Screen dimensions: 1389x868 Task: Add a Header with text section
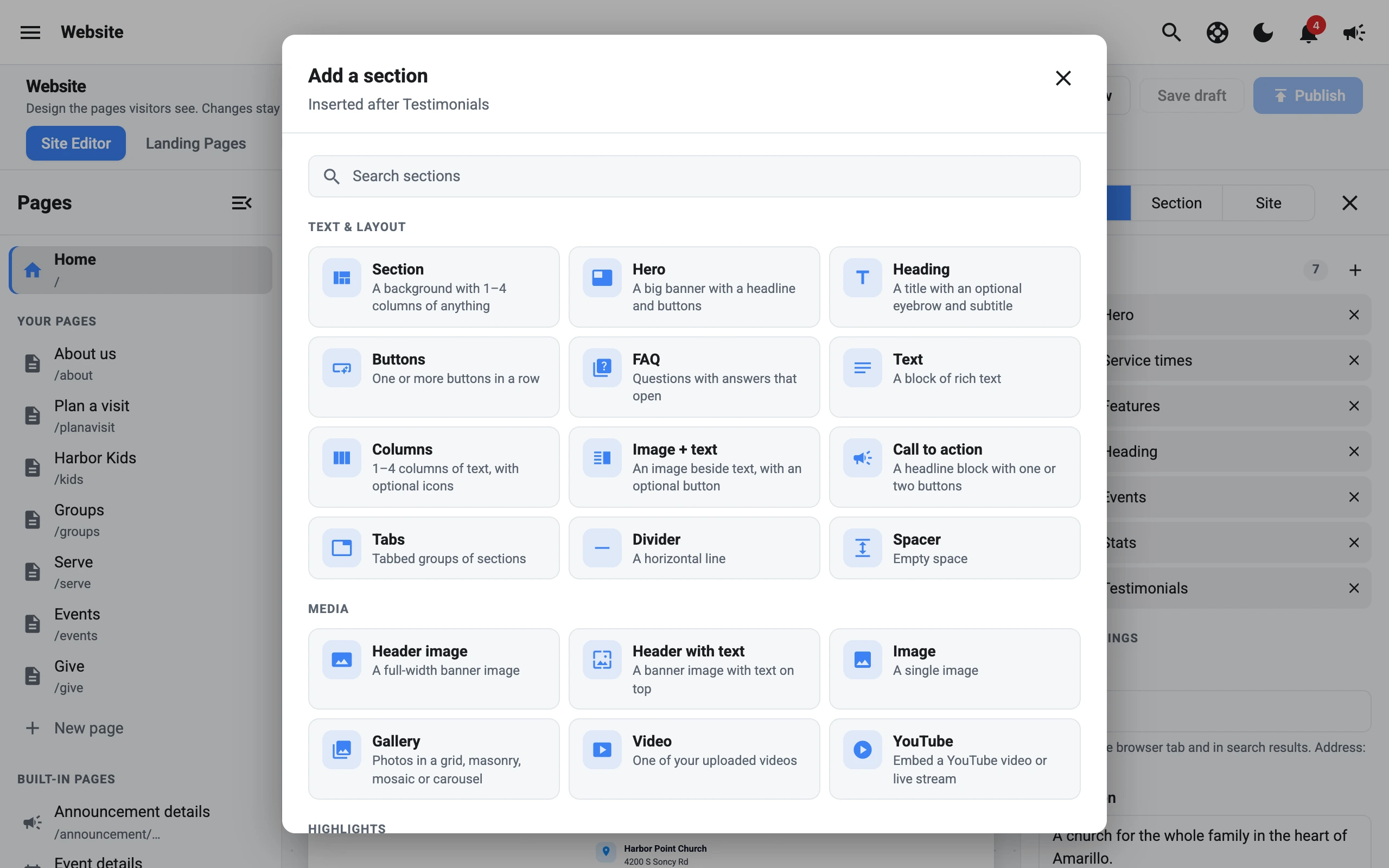694,669
